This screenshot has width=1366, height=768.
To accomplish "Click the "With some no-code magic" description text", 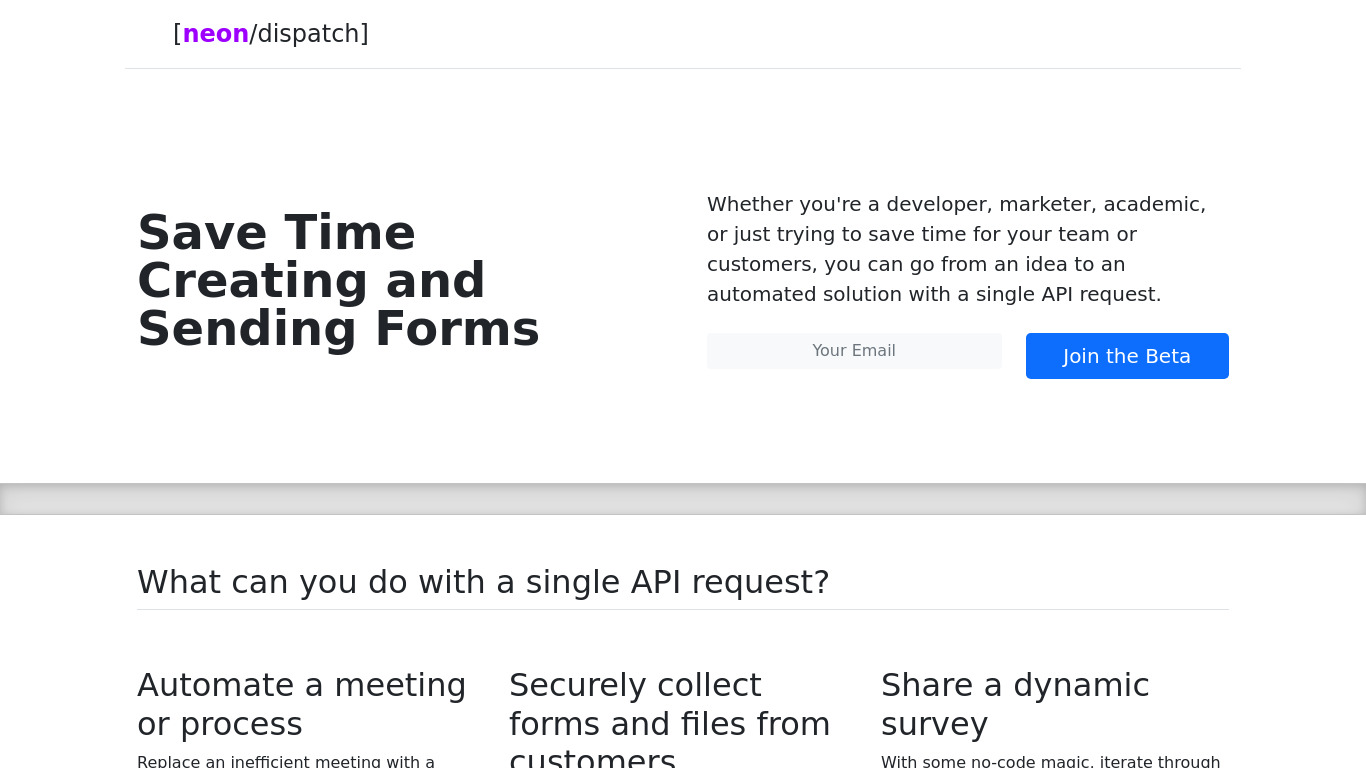I will click(x=1050, y=762).
